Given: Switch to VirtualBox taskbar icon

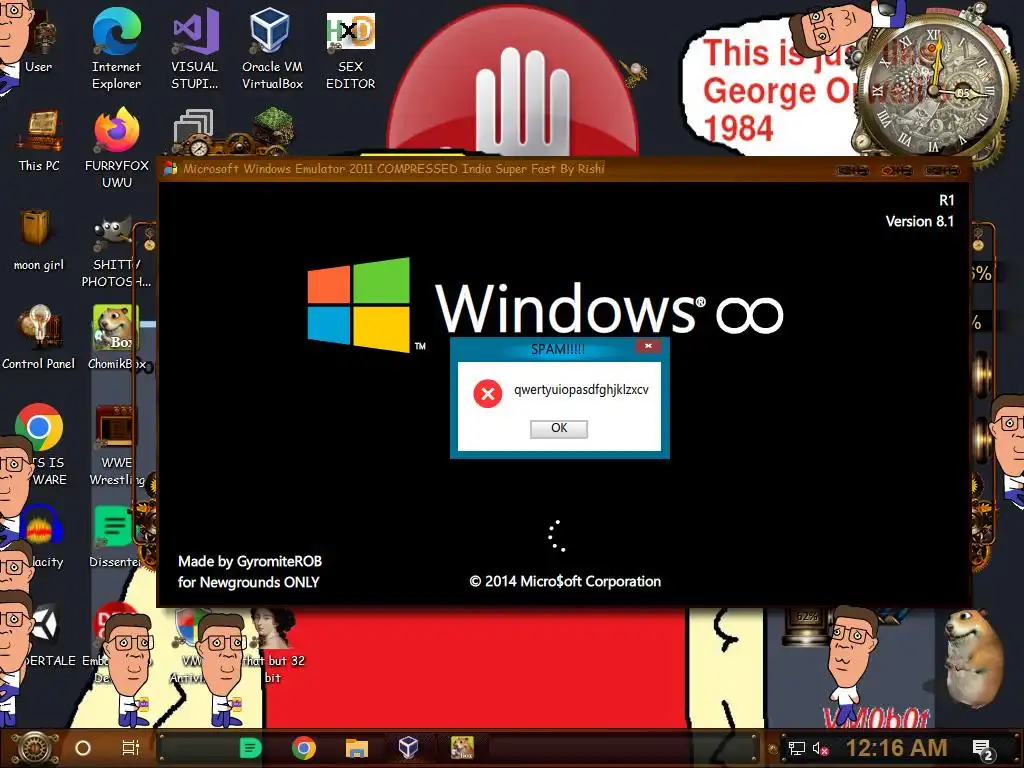Looking at the screenshot, I should (x=408, y=747).
